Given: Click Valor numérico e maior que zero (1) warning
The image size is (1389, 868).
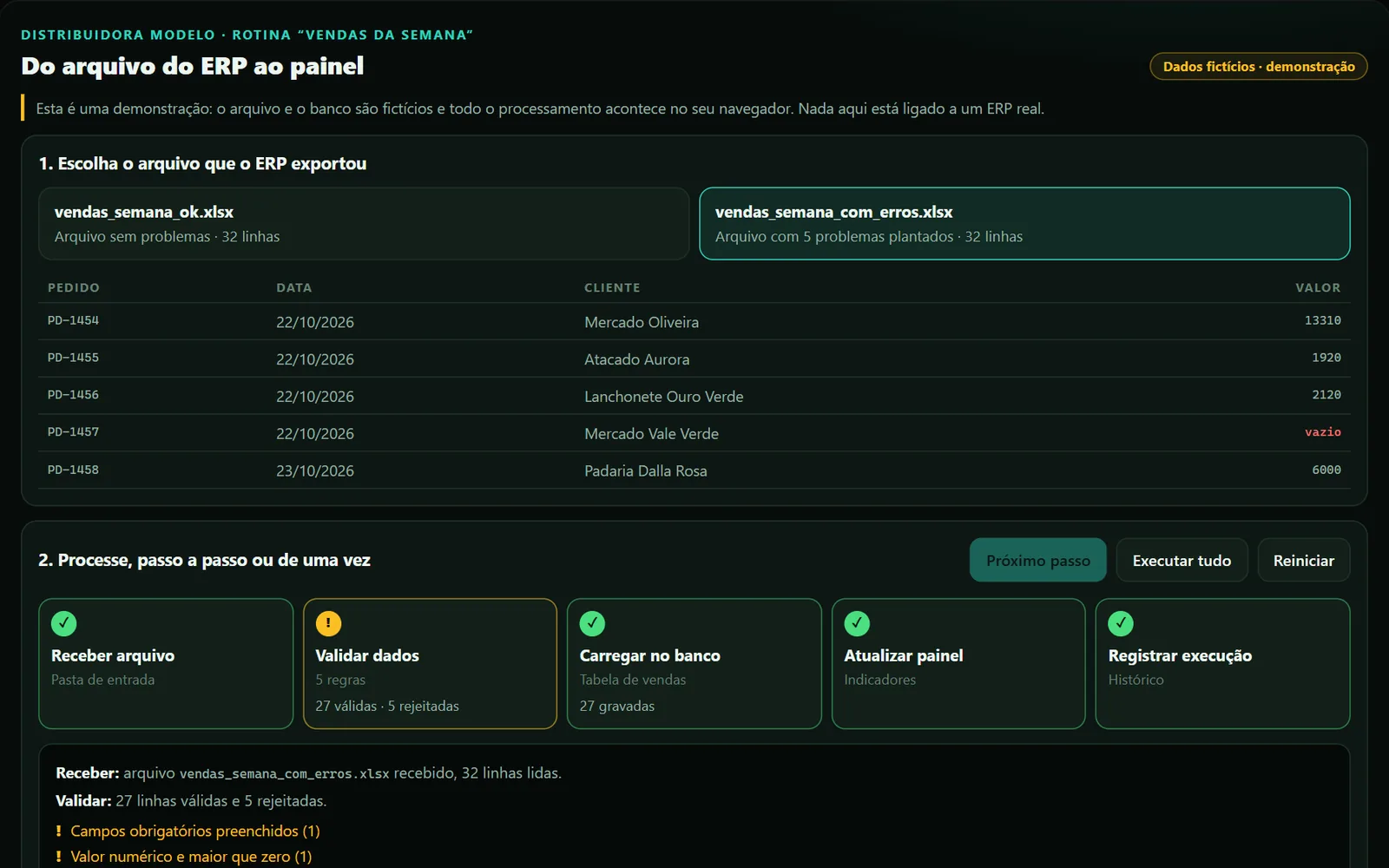Looking at the screenshot, I should pos(191,856).
